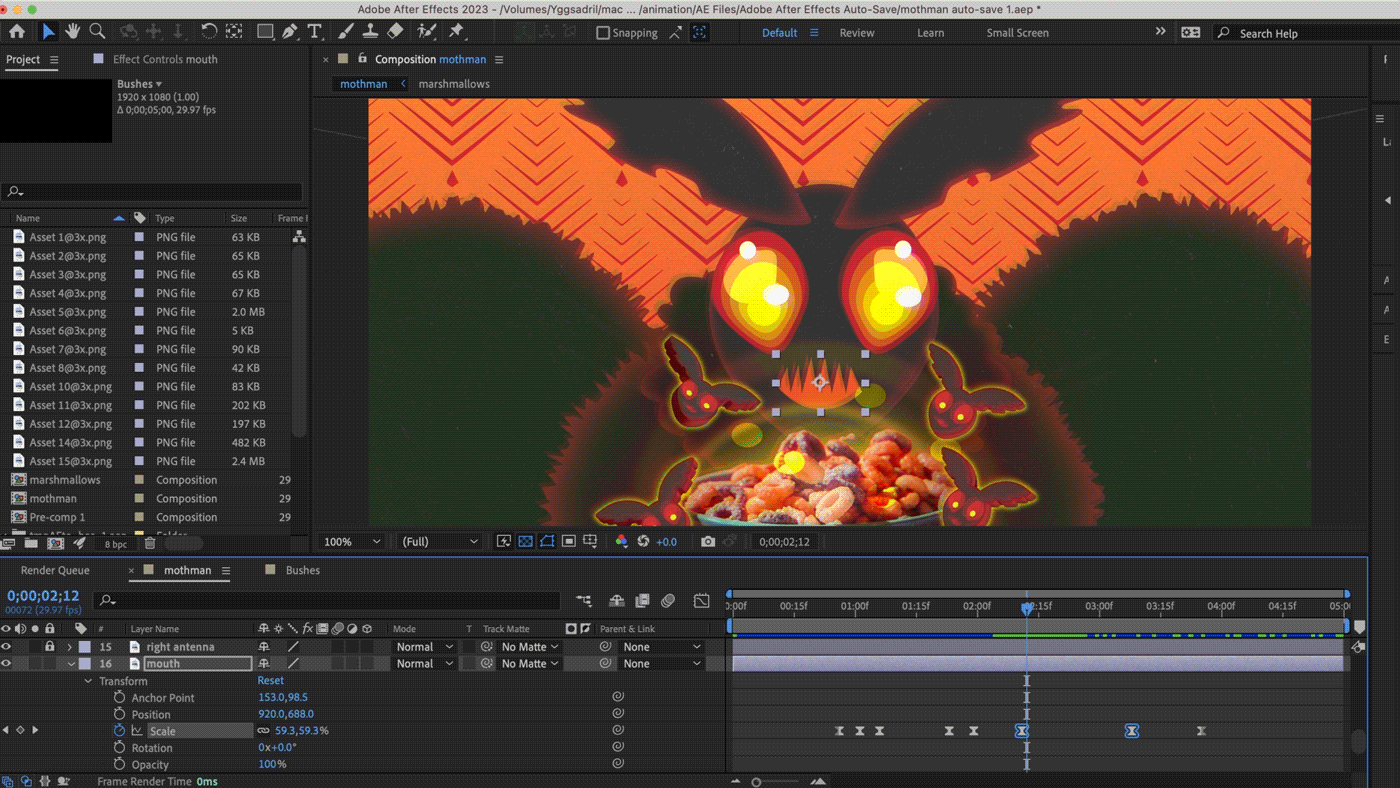Take a snapshot with the camera icon
1400x788 pixels.
[x=708, y=541]
